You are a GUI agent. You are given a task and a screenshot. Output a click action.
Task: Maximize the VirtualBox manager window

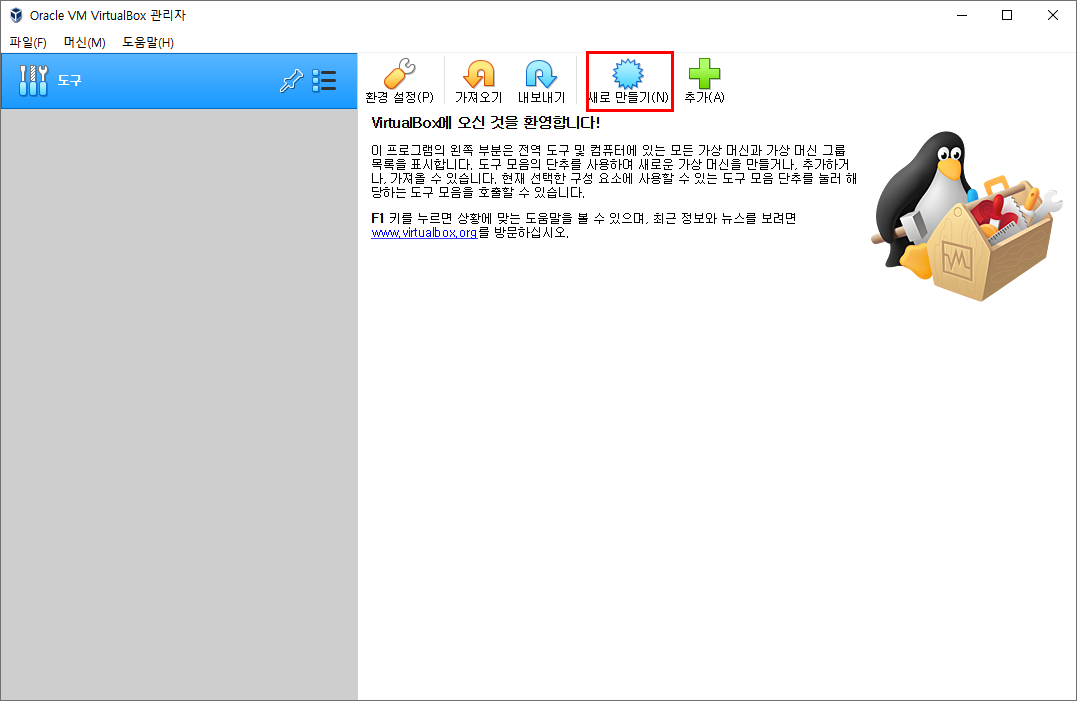click(1007, 15)
